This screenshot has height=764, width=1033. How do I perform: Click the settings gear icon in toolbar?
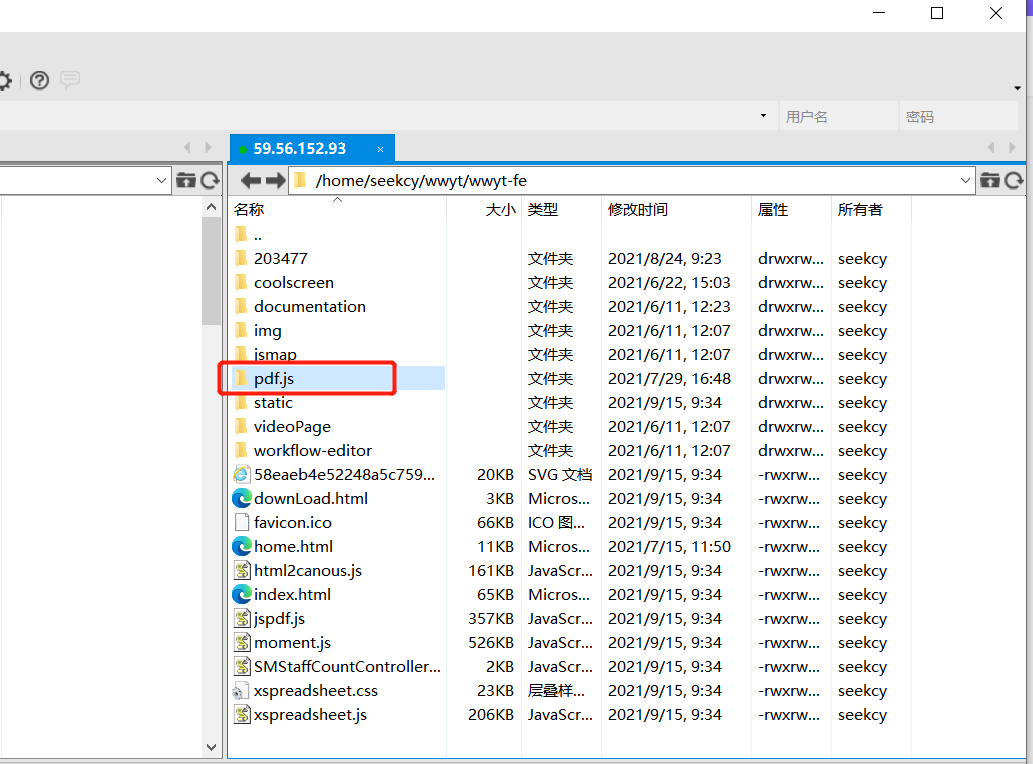pyautogui.click(x=5, y=81)
